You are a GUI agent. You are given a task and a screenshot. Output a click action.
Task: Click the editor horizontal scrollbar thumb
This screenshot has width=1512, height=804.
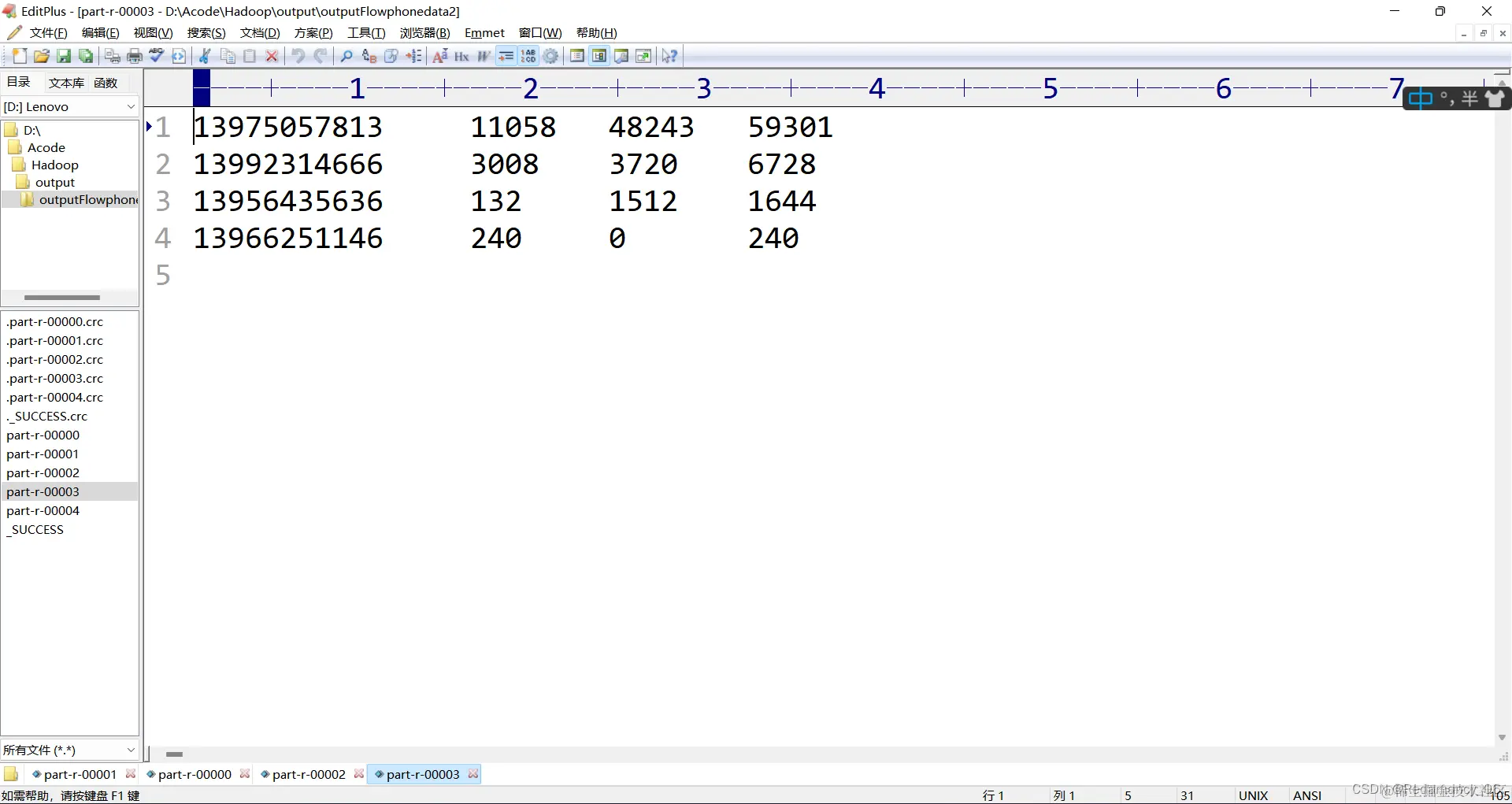click(x=174, y=754)
